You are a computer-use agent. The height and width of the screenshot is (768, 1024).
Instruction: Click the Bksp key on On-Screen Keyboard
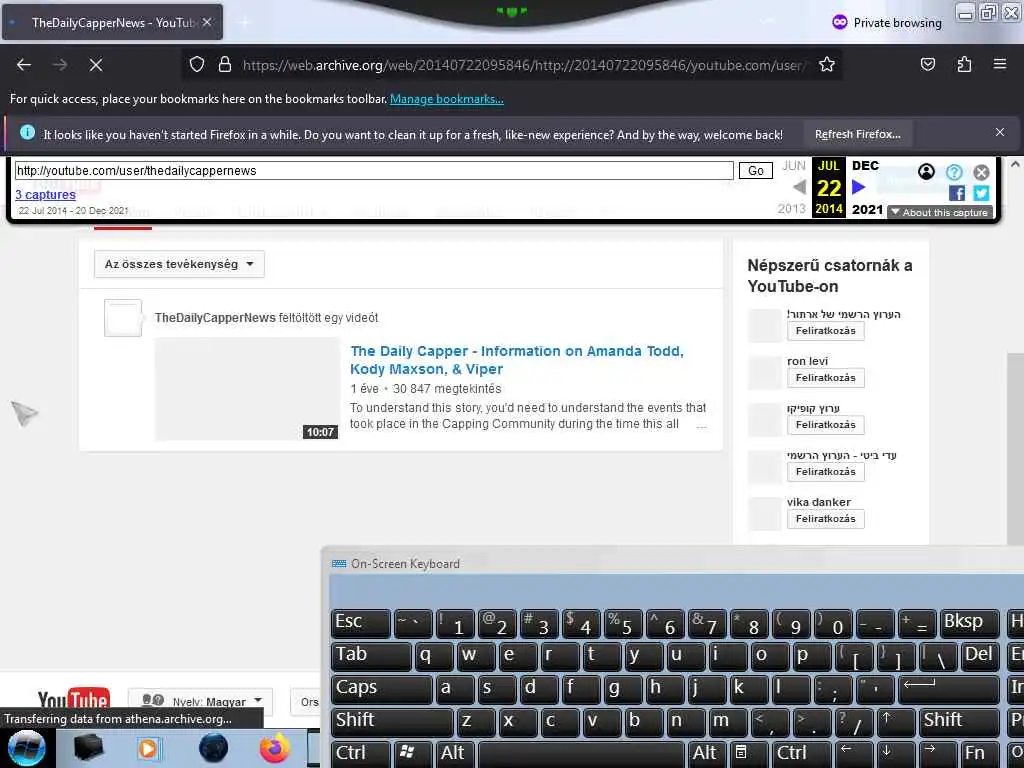click(969, 624)
